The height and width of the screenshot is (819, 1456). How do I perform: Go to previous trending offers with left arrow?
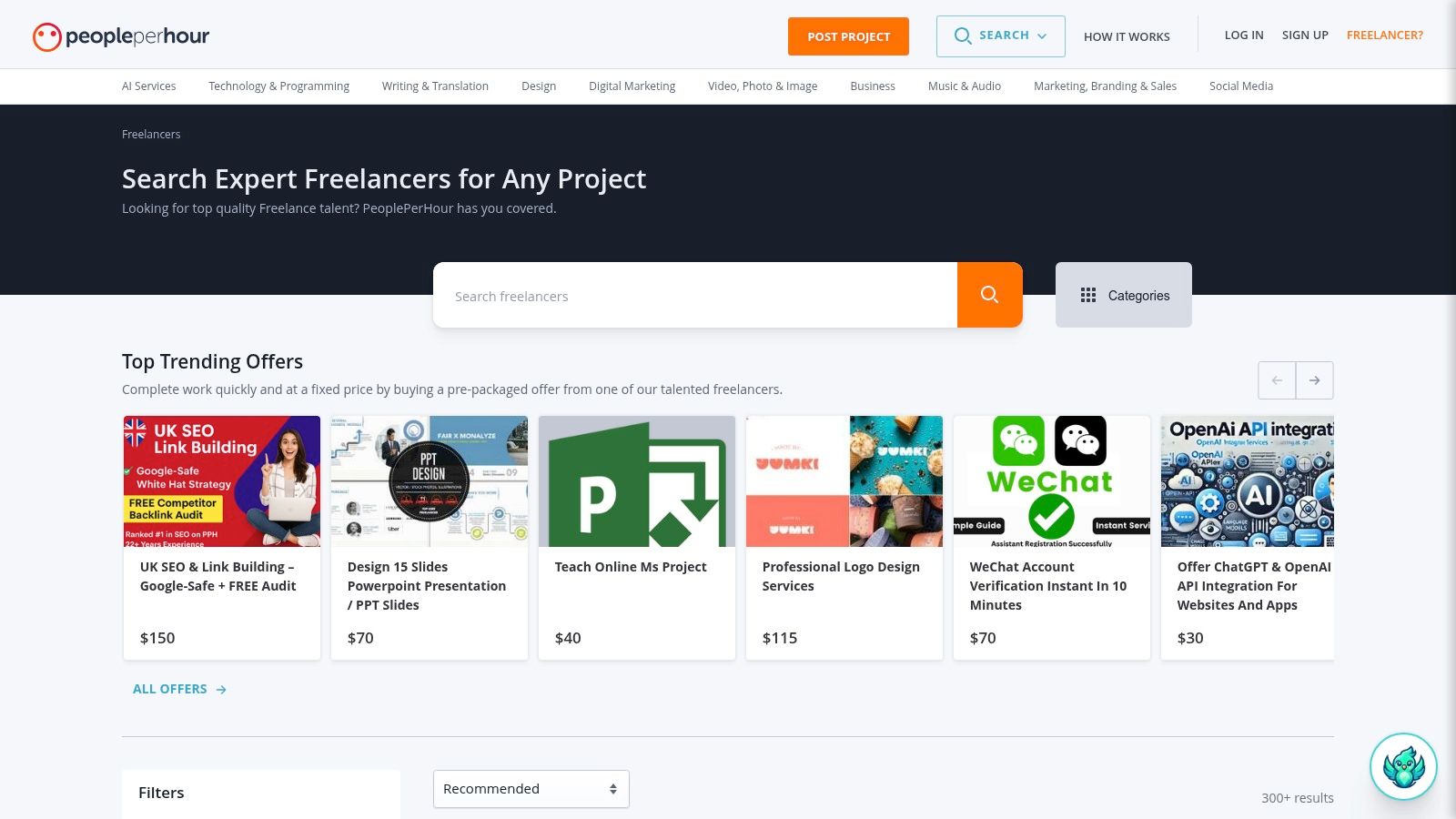coord(1277,380)
